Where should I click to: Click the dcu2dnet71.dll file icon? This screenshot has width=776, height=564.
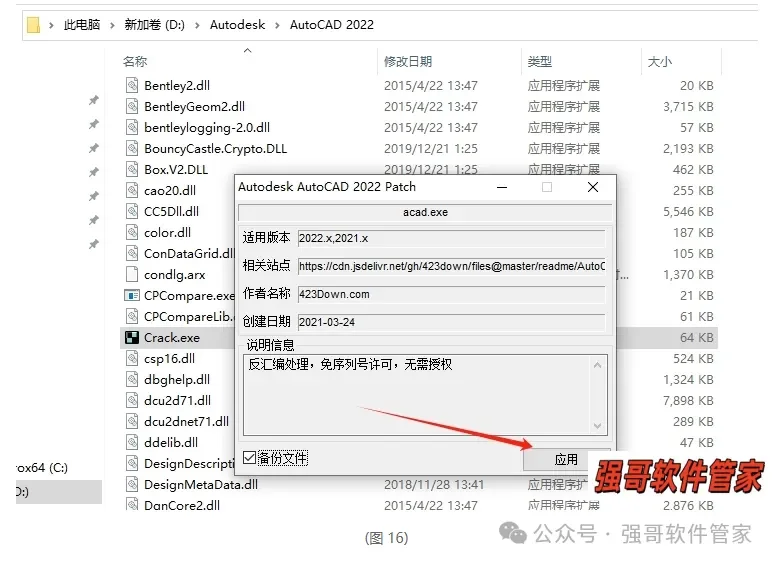coord(132,422)
